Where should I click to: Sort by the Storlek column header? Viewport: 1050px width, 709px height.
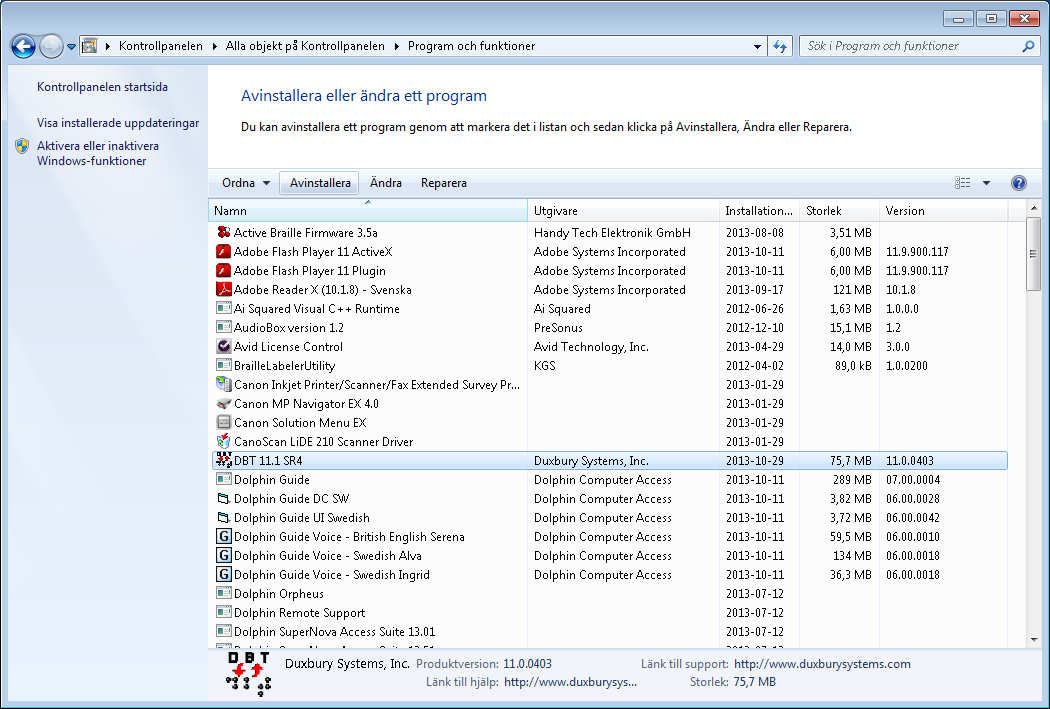pos(838,211)
